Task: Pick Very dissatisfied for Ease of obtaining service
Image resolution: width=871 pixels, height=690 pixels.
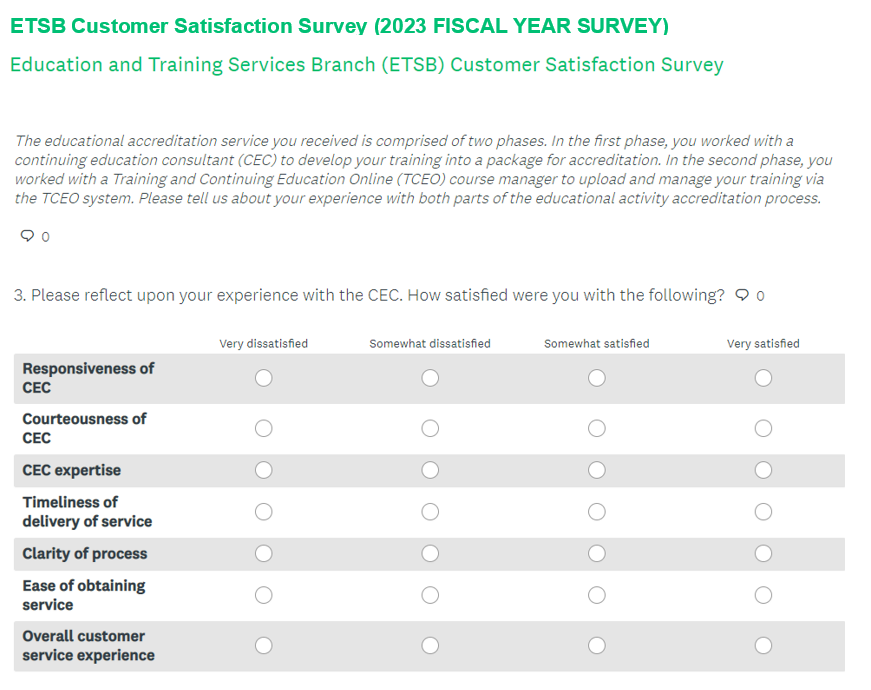Action: 263,595
